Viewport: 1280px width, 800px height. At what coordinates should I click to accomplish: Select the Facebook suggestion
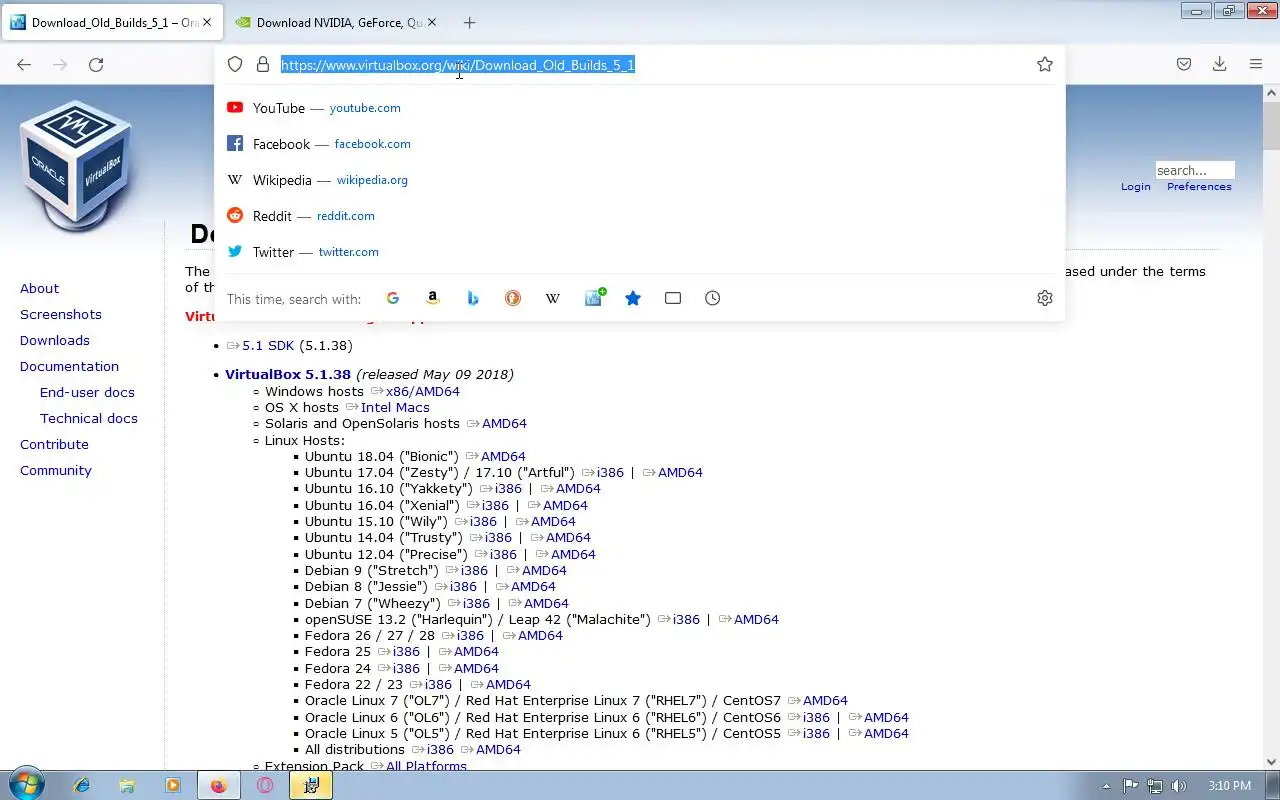[640, 144]
